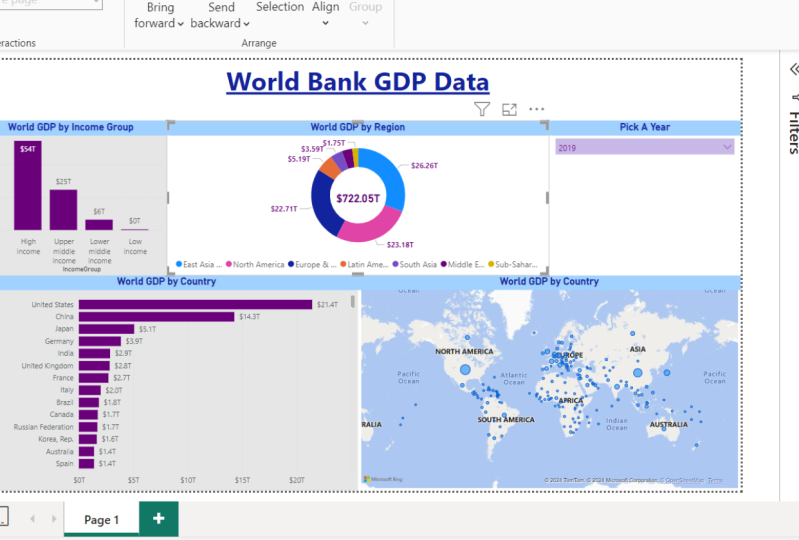The width and height of the screenshot is (799, 540).
Task: Click France country label
Action: 63,378
